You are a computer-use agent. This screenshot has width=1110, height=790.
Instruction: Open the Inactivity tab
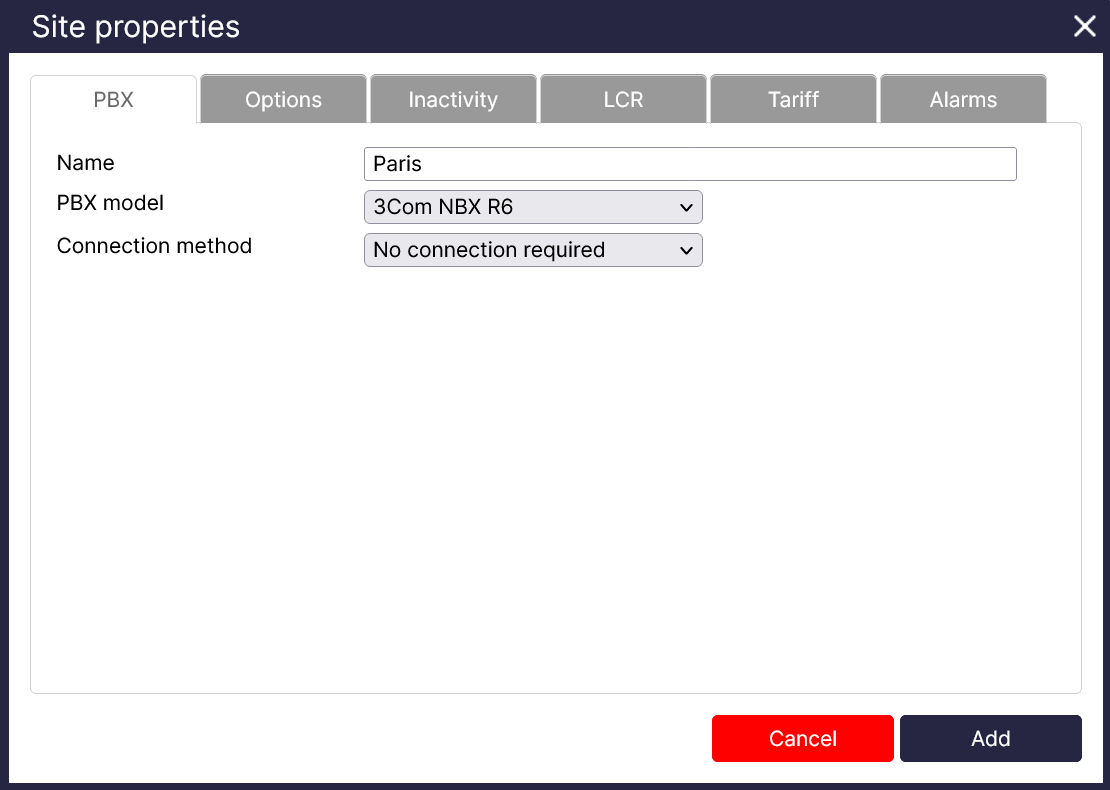pyautogui.click(x=453, y=99)
